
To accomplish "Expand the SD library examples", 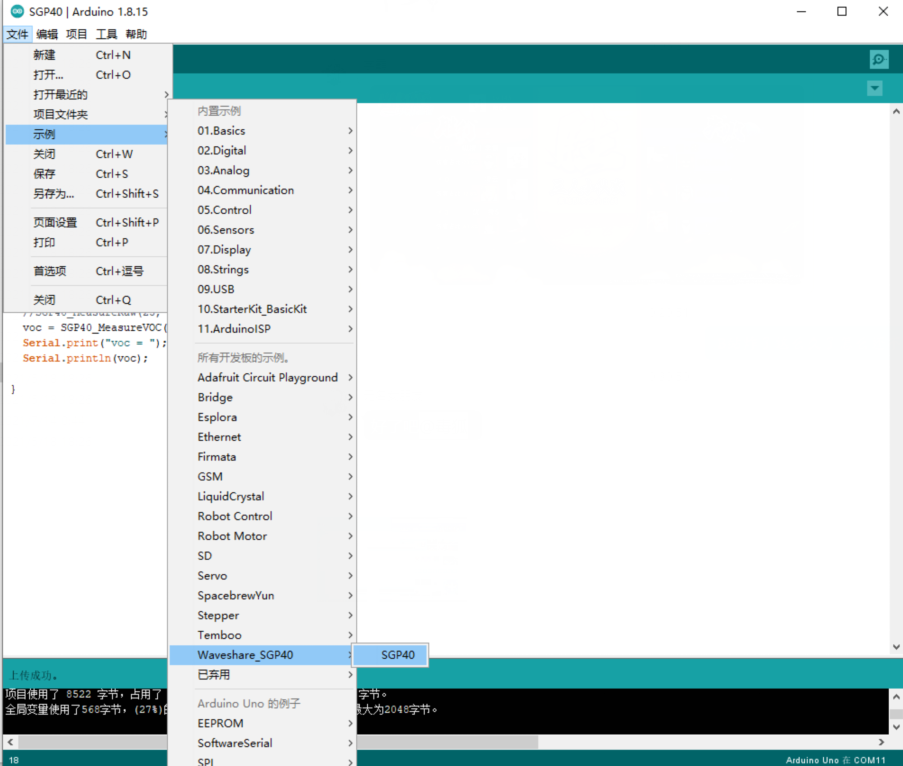I will (x=263, y=556).
